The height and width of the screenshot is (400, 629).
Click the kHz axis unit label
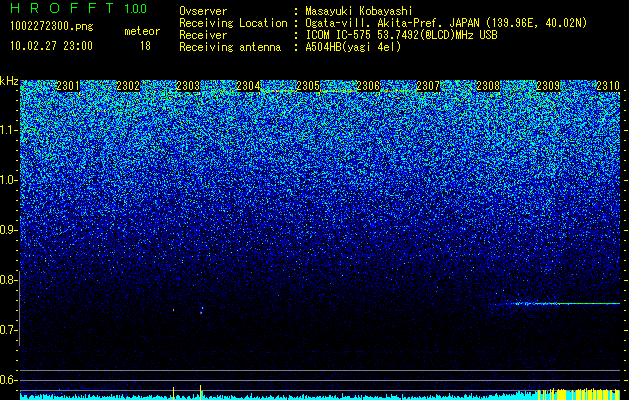(x=9, y=81)
